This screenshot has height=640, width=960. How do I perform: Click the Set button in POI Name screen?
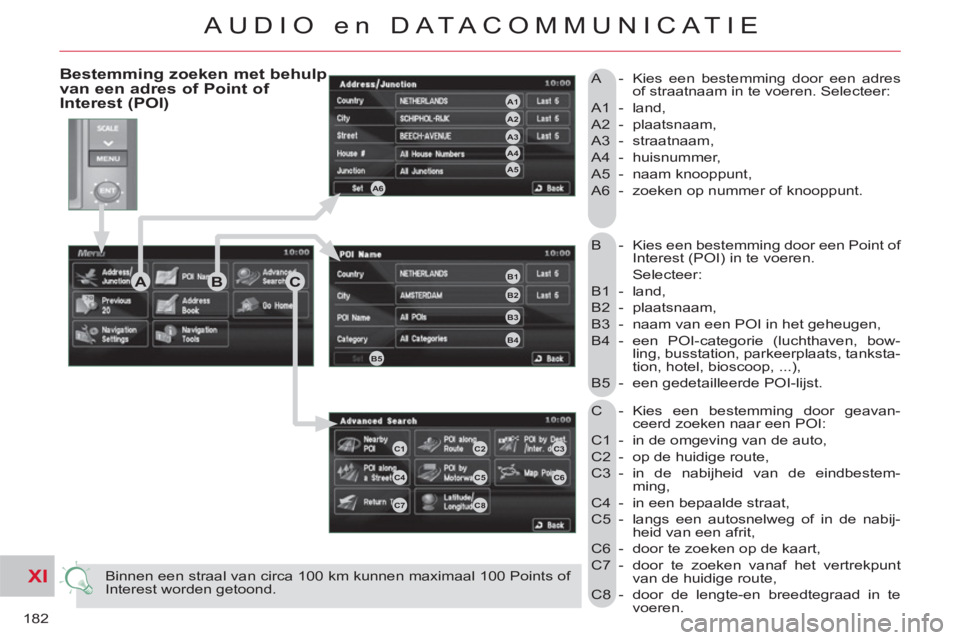[x=359, y=358]
